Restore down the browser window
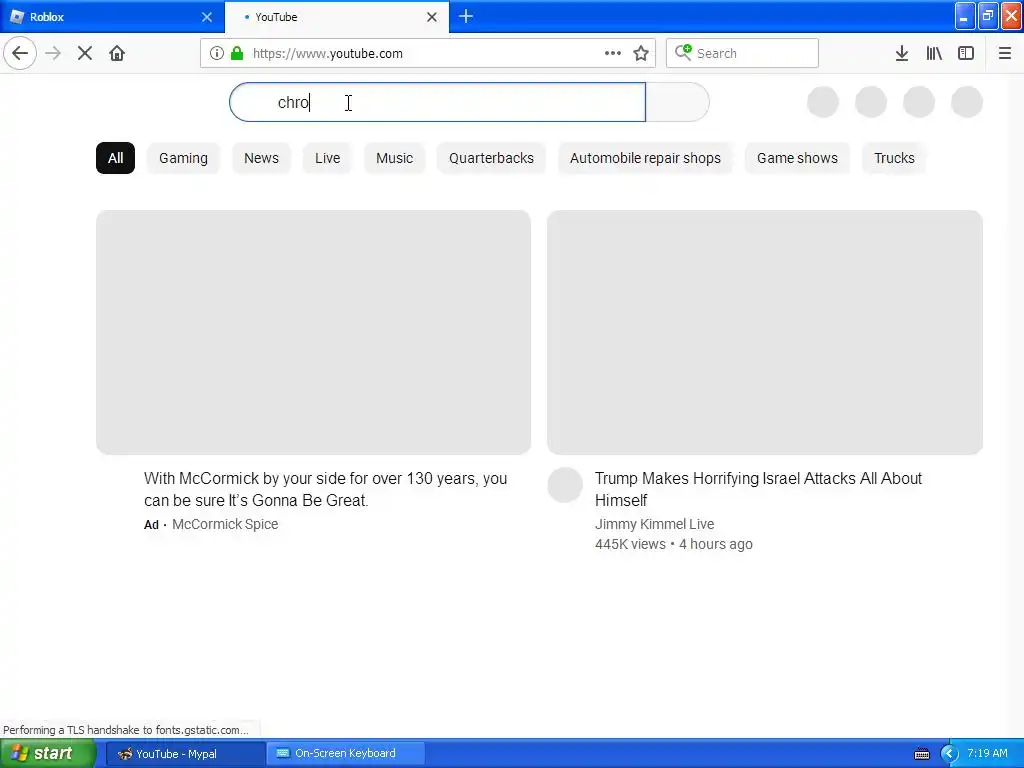 click(988, 16)
